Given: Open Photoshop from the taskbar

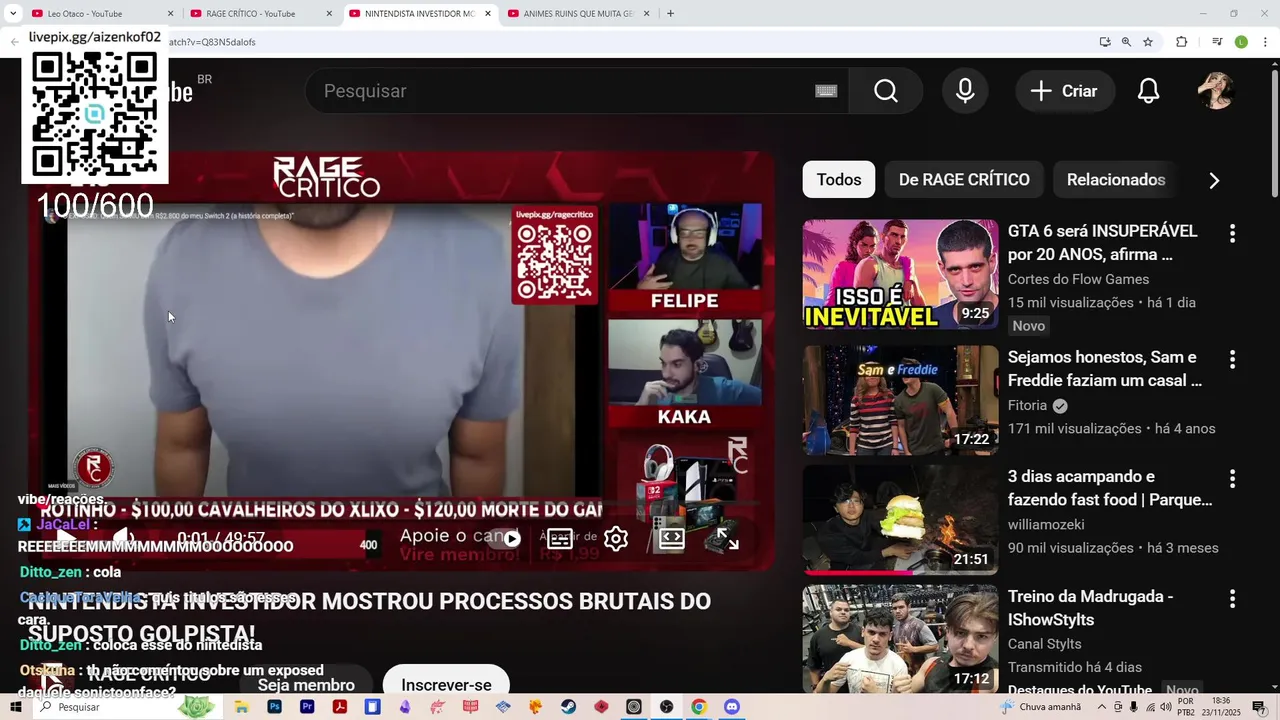Looking at the screenshot, I should pyautogui.click(x=274, y=707).
